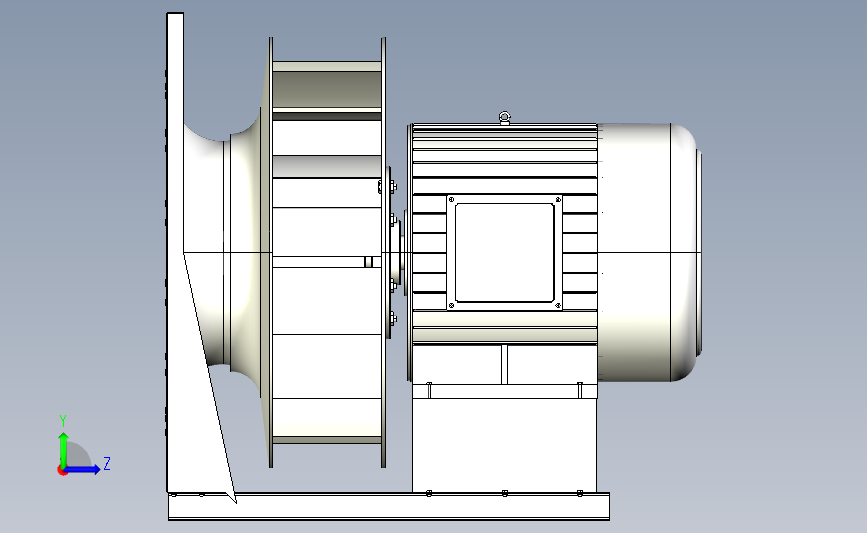Select the vertical rib beneath the motor body

[504, 364]
